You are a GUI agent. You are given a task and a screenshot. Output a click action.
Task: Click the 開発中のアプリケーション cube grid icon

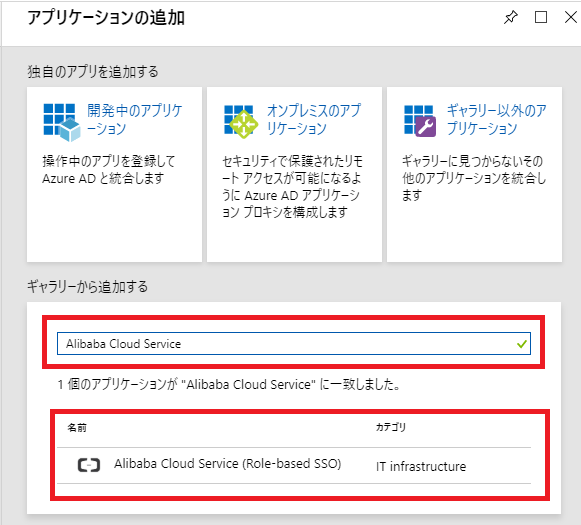(62, 122)
